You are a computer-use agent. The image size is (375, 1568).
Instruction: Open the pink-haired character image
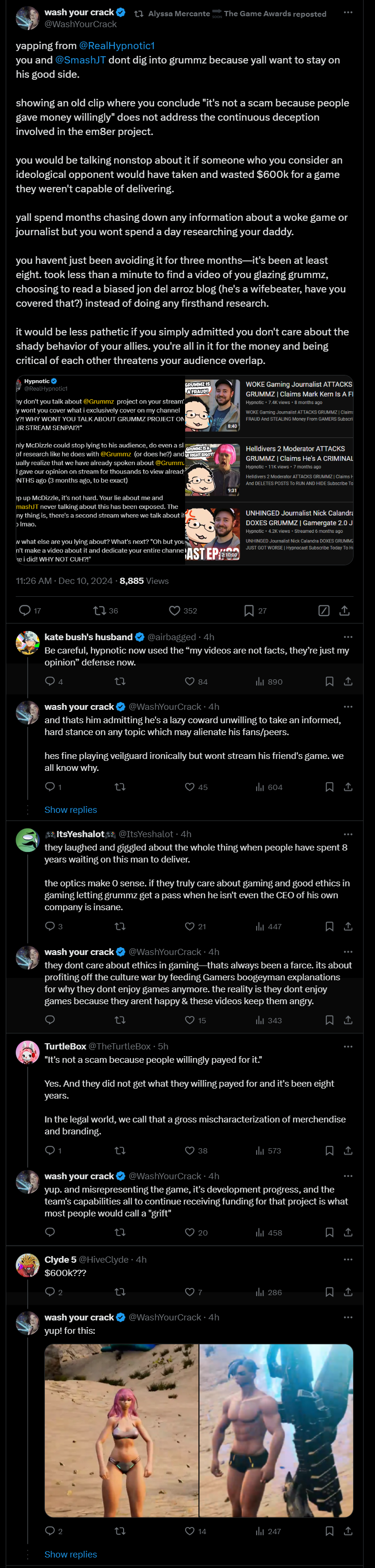[x=122, y=1430]
